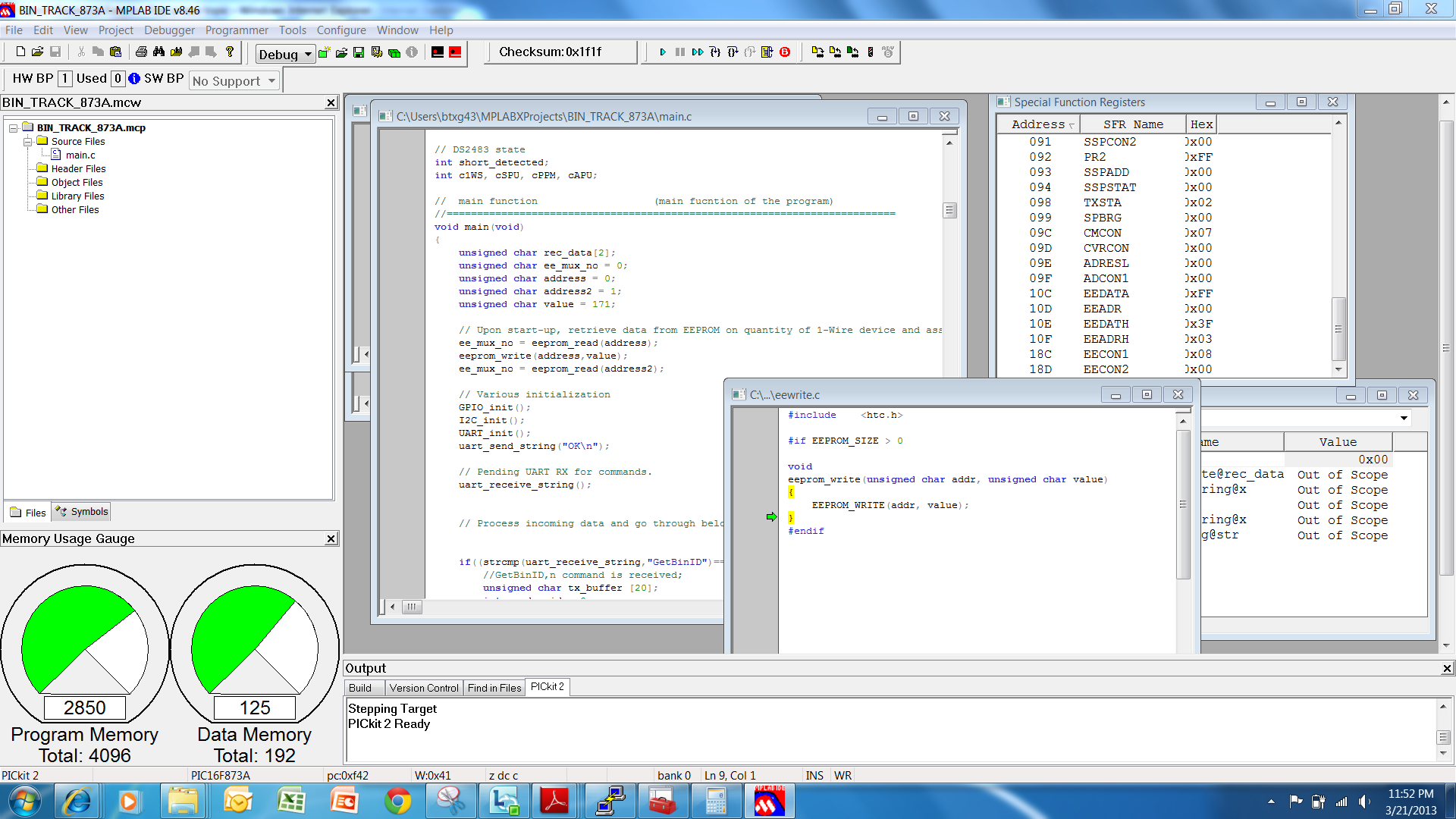
Task: Click the Print icon in toolbar
Action: (141, 52)
